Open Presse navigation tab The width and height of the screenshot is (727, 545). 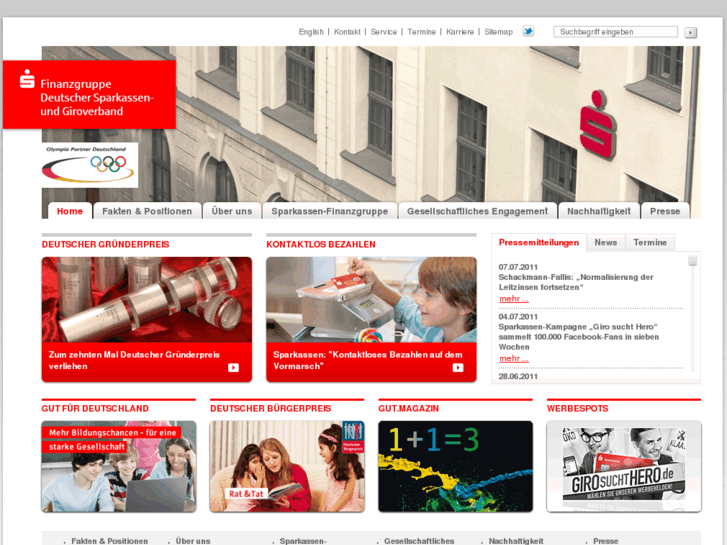tap(665, 211)
